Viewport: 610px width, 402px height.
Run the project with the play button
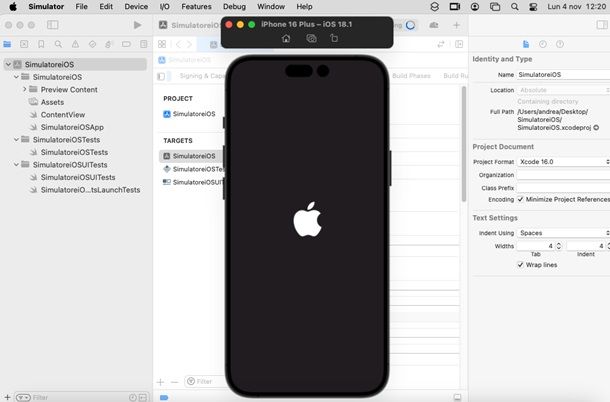coord(137,25)
